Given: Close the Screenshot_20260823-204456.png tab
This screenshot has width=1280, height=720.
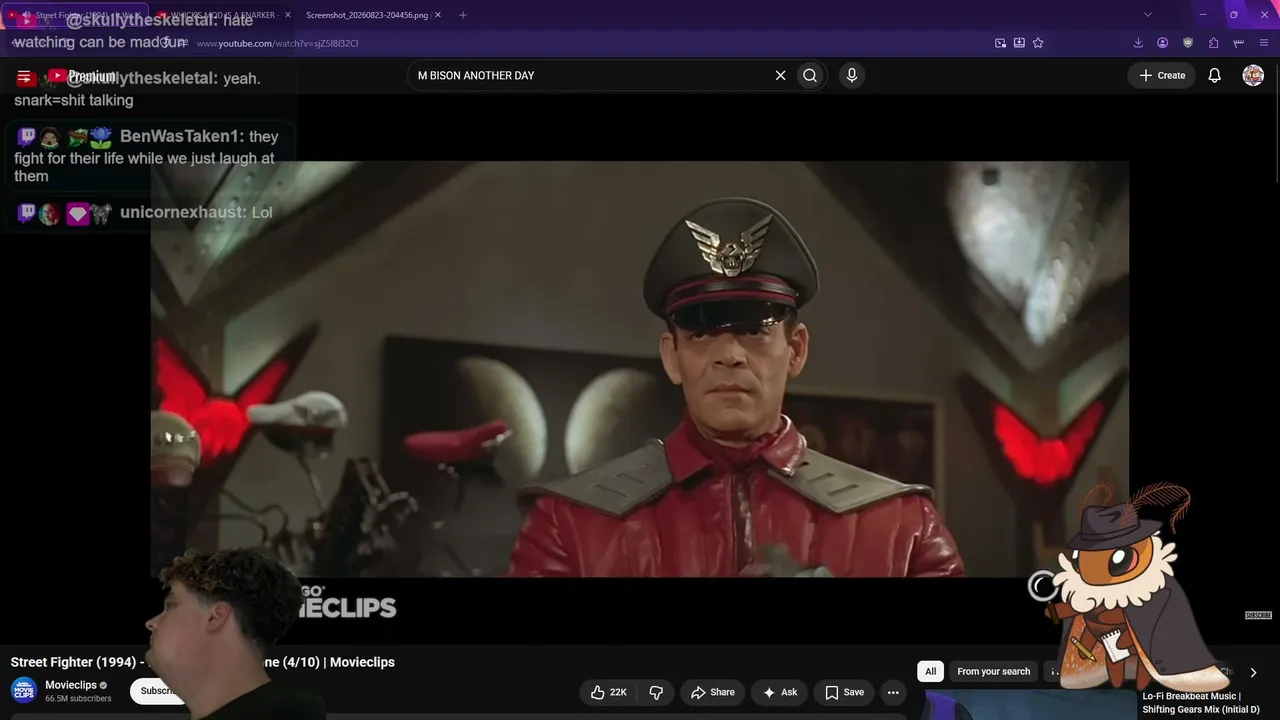Looking at the screenshot, I should [x=437, y=15].
